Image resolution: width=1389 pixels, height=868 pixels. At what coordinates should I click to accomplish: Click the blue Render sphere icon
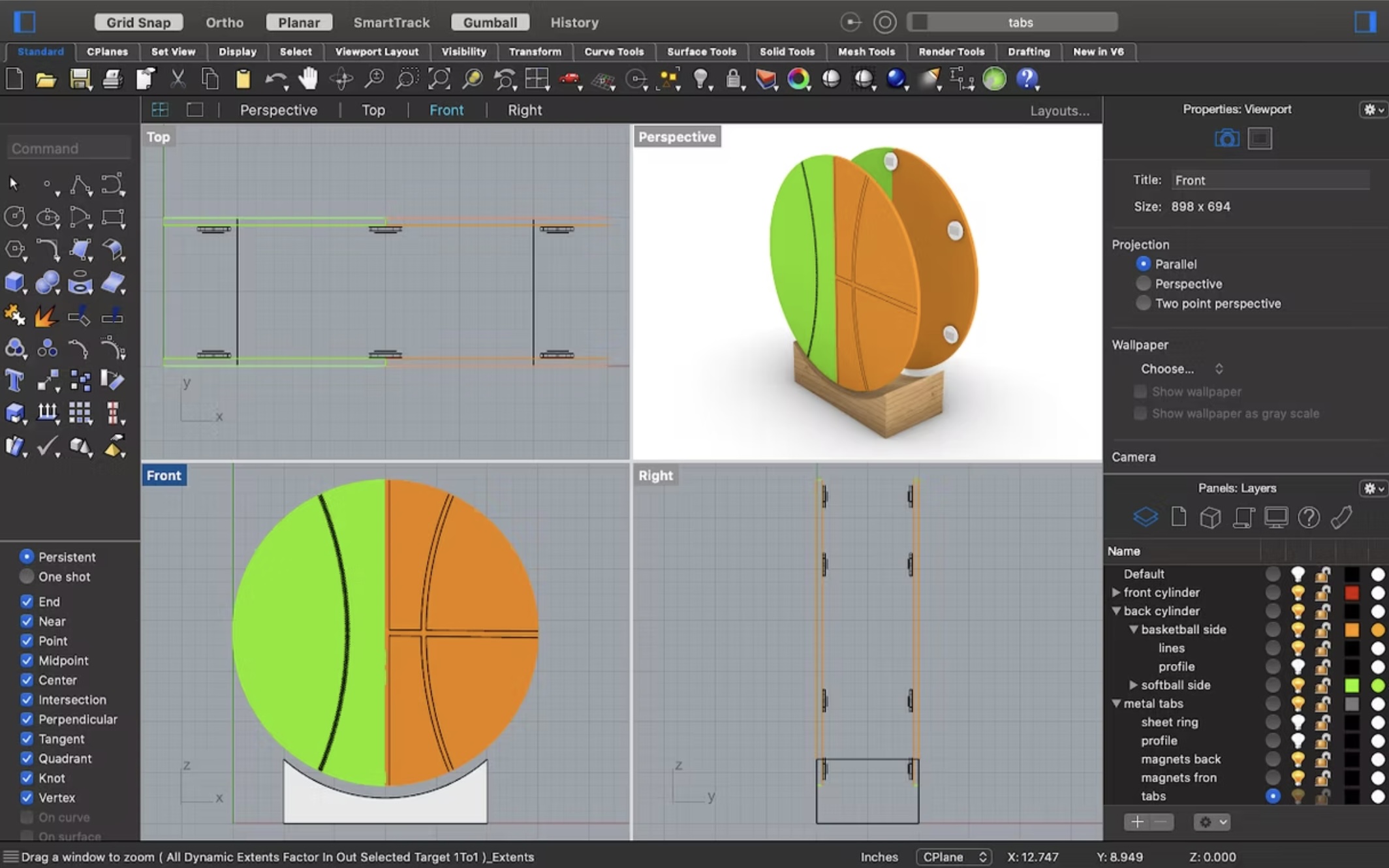point(896,78)
